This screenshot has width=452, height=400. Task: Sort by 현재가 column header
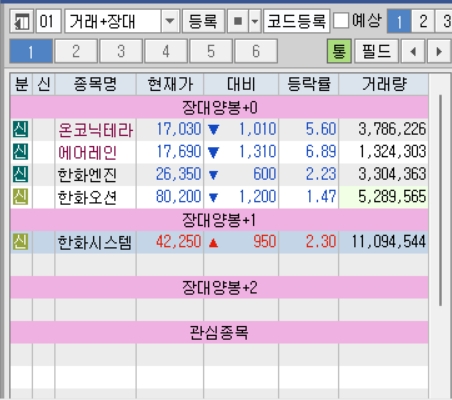170,84
